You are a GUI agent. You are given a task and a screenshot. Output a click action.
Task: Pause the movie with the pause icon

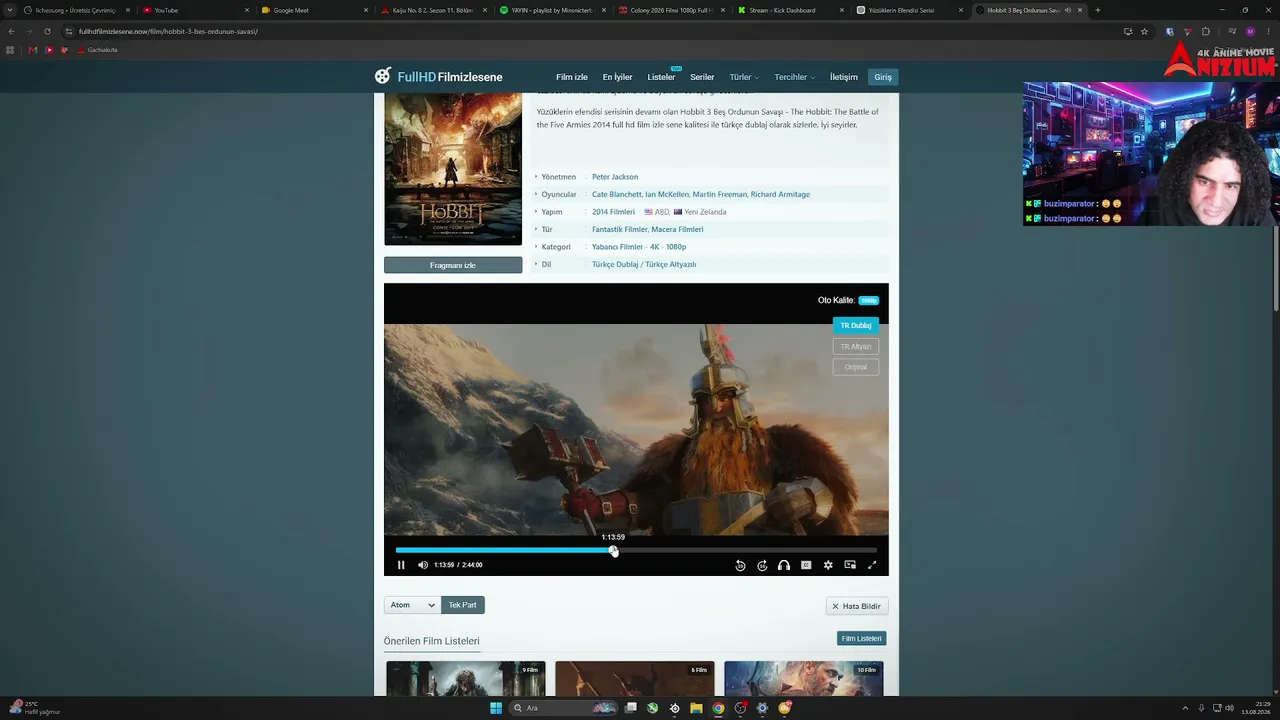click(401, 565)
